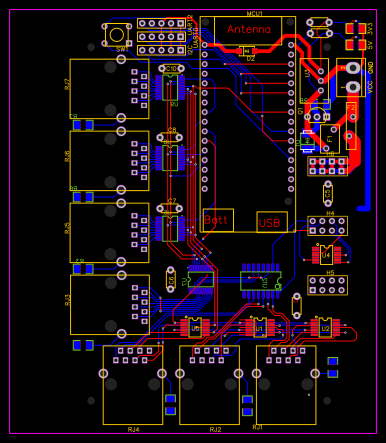Select the RJ2 connector footprint

[x=209, y=385]
